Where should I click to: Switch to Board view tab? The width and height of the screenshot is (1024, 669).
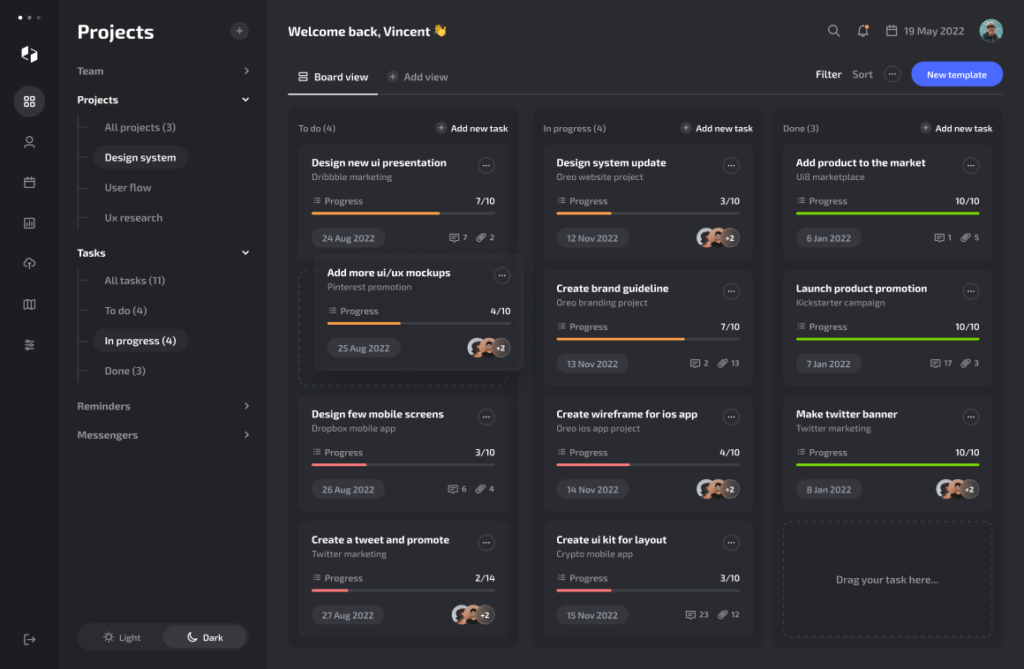click(332, 76)
